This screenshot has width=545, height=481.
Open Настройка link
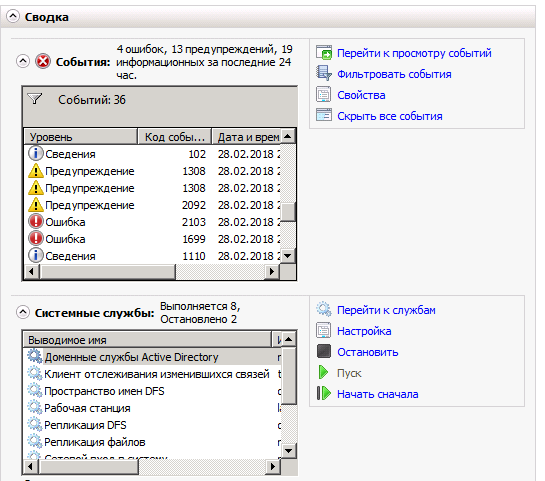pyautogui.click(x=364, y=331)
